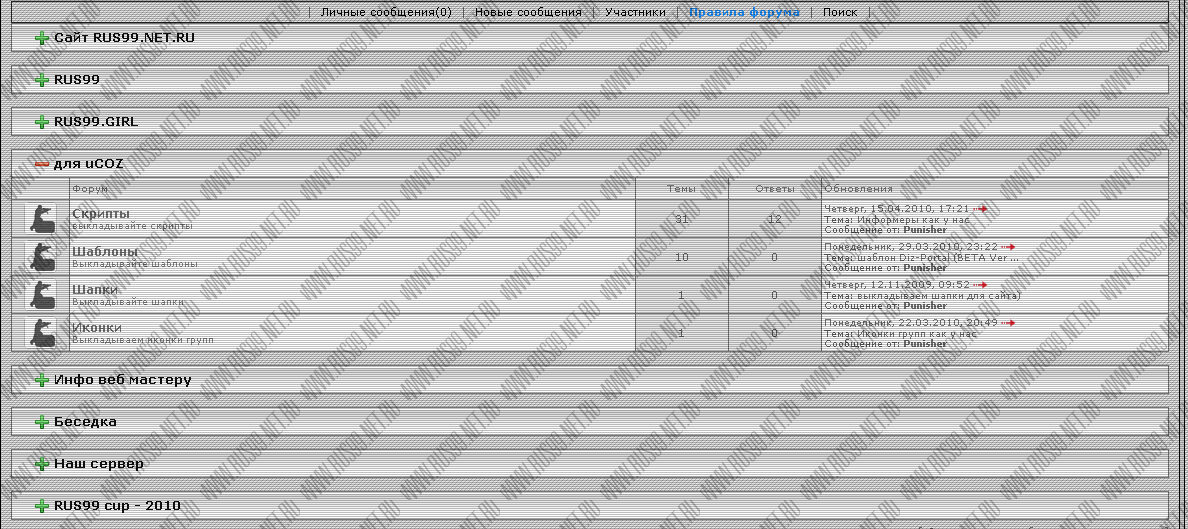Open Участники menu item
Viewport: 1188px width, 529px height.
(x=636, y=12)
